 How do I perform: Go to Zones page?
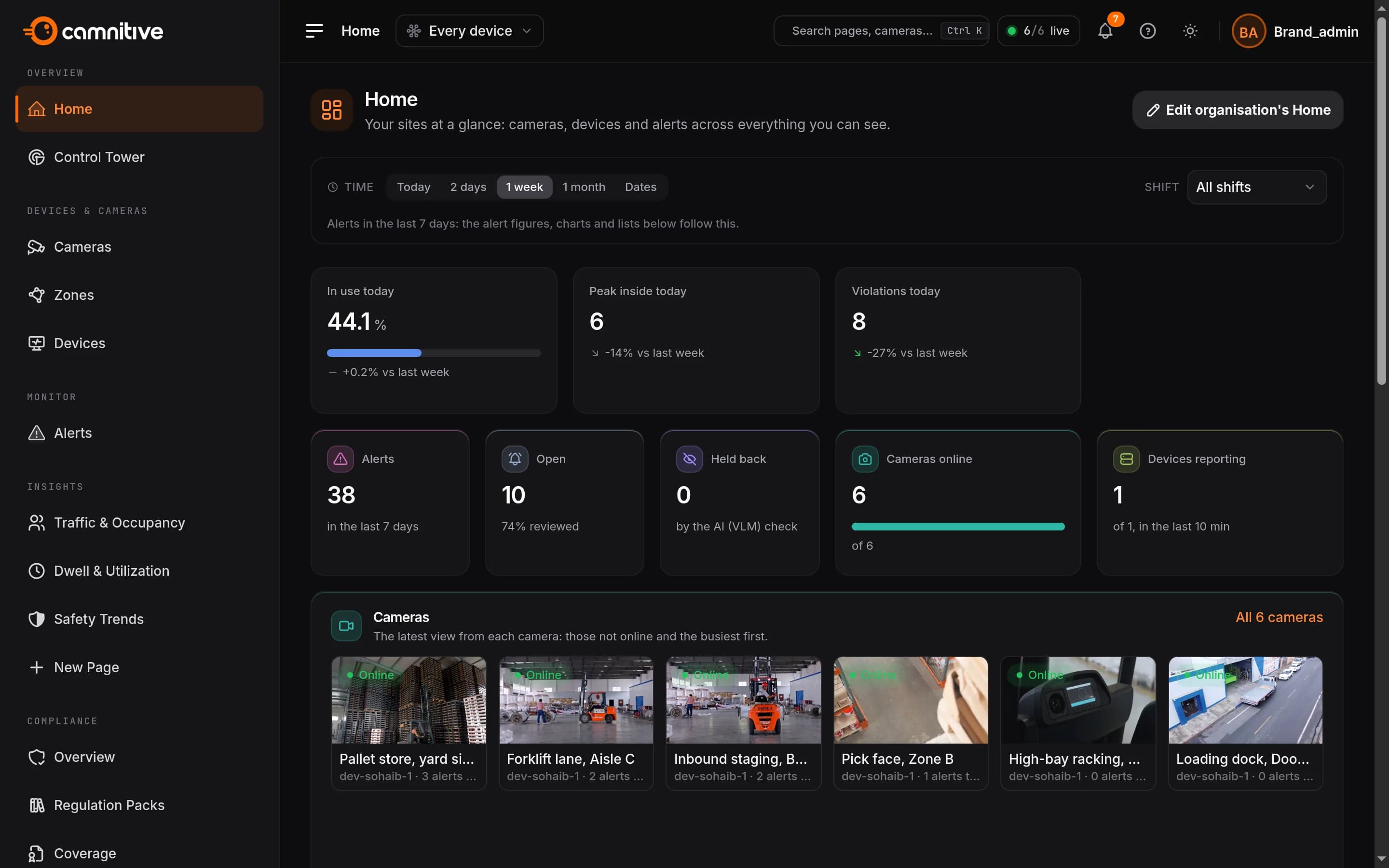pos(139,295)
